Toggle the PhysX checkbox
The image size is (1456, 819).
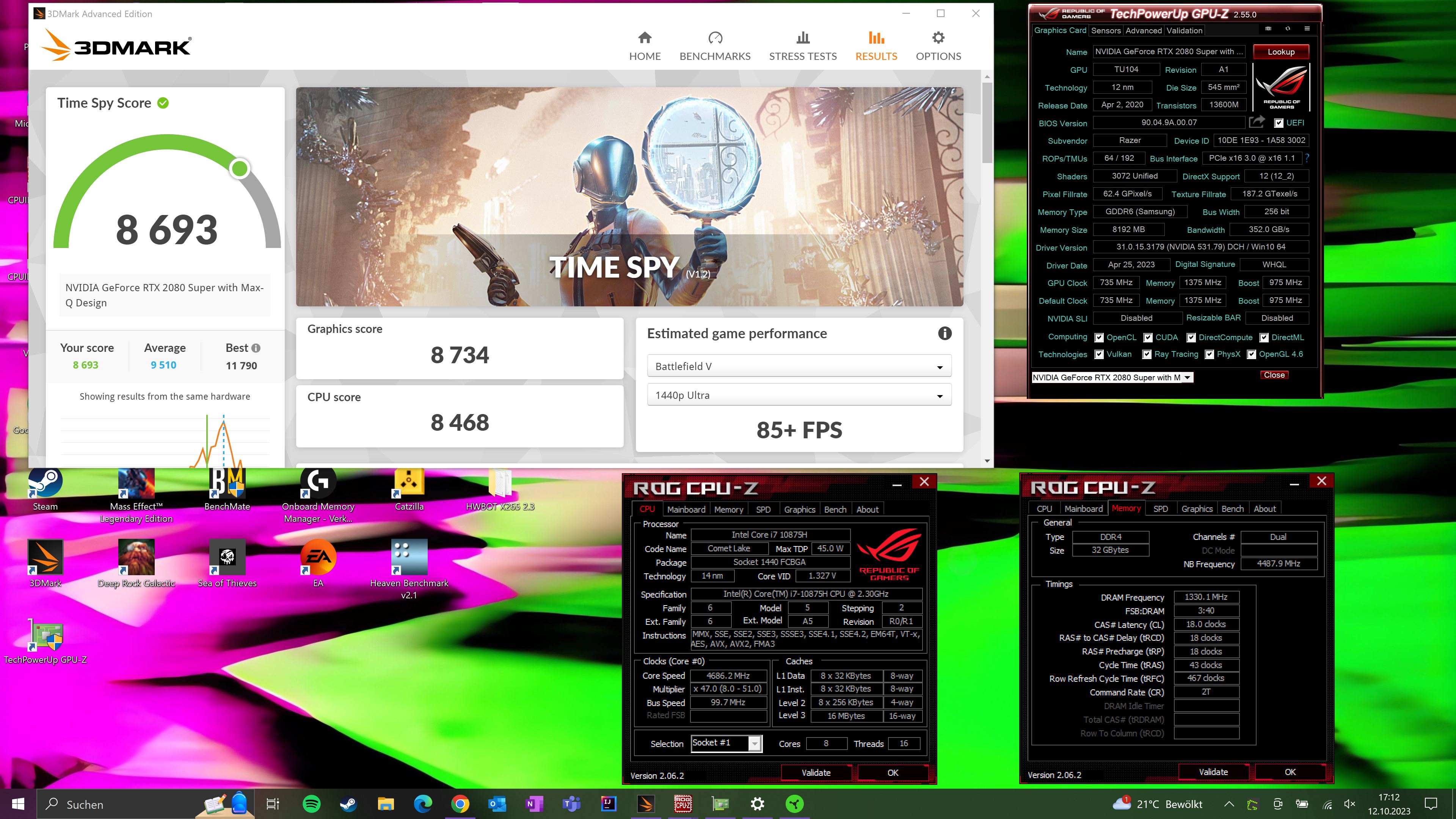pyautogui.click(x=1210, y=355)
